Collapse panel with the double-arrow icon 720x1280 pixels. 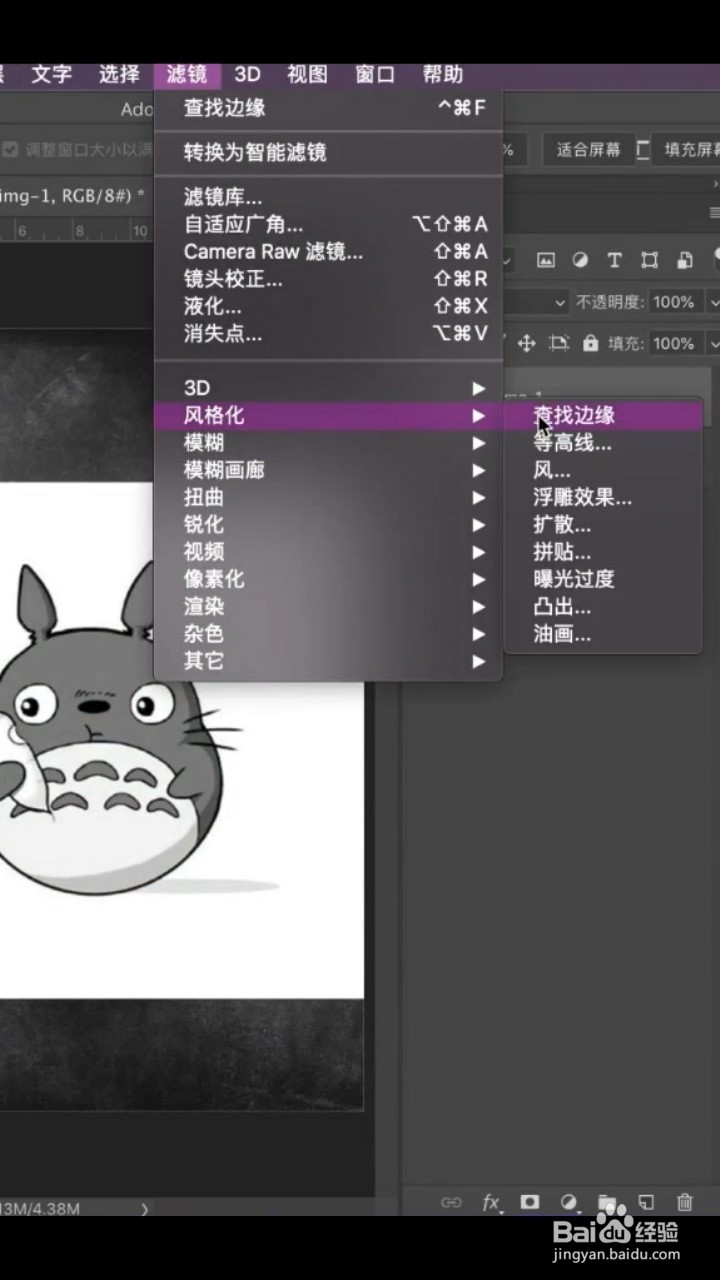(715, 184)
